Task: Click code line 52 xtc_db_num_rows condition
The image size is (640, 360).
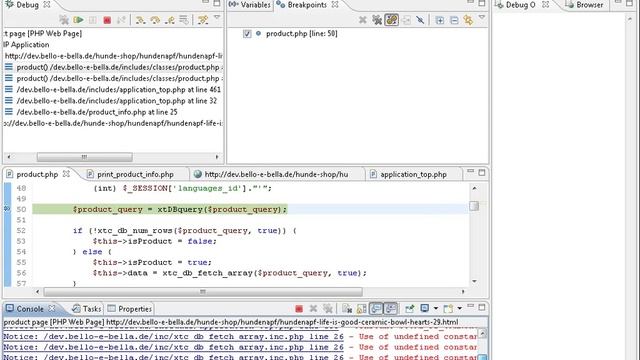Action: 184,231
